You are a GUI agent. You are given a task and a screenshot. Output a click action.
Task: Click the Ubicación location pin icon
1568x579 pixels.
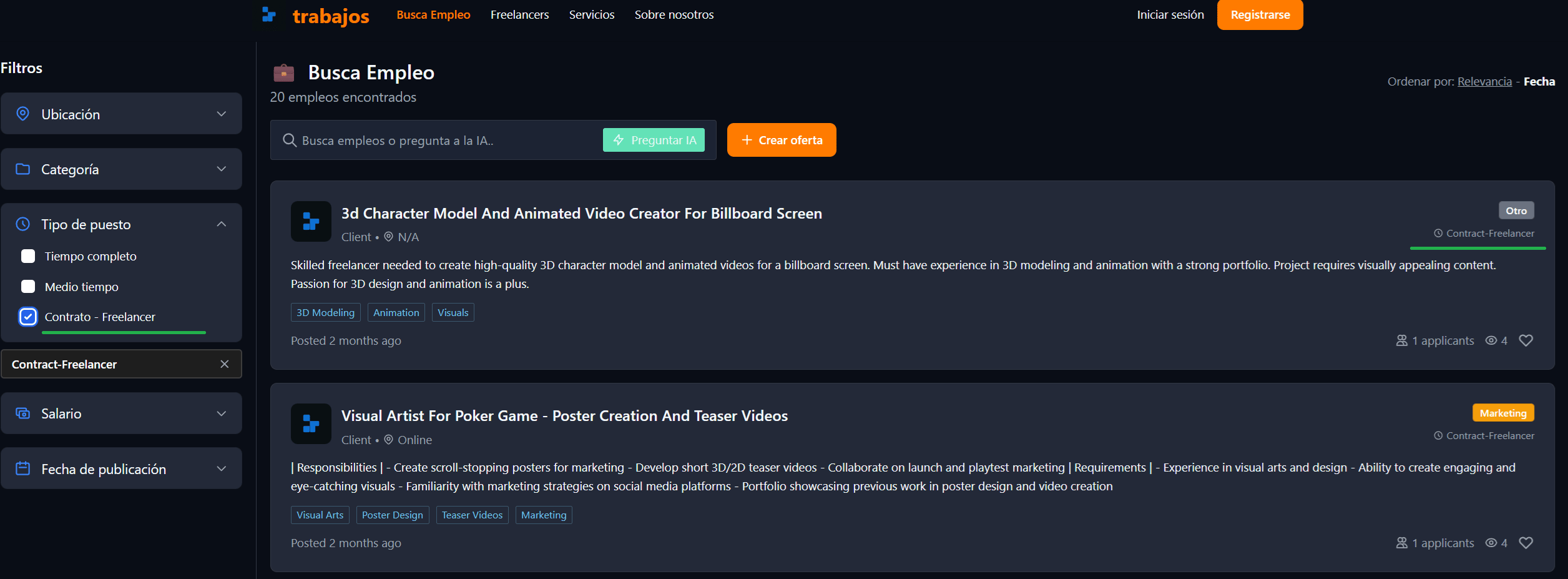(22, 114)
